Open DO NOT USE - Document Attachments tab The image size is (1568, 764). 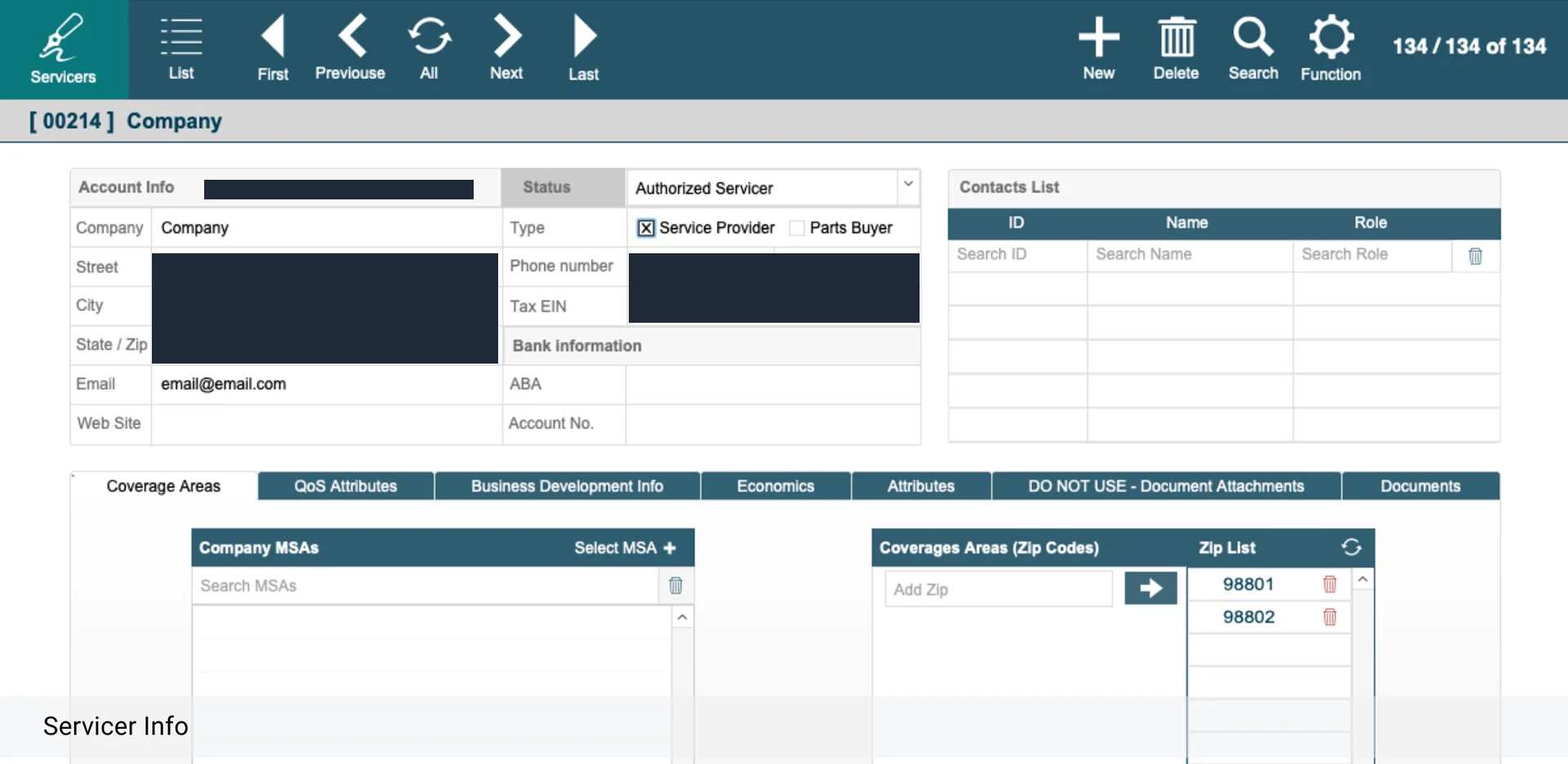click(1166, 486)
